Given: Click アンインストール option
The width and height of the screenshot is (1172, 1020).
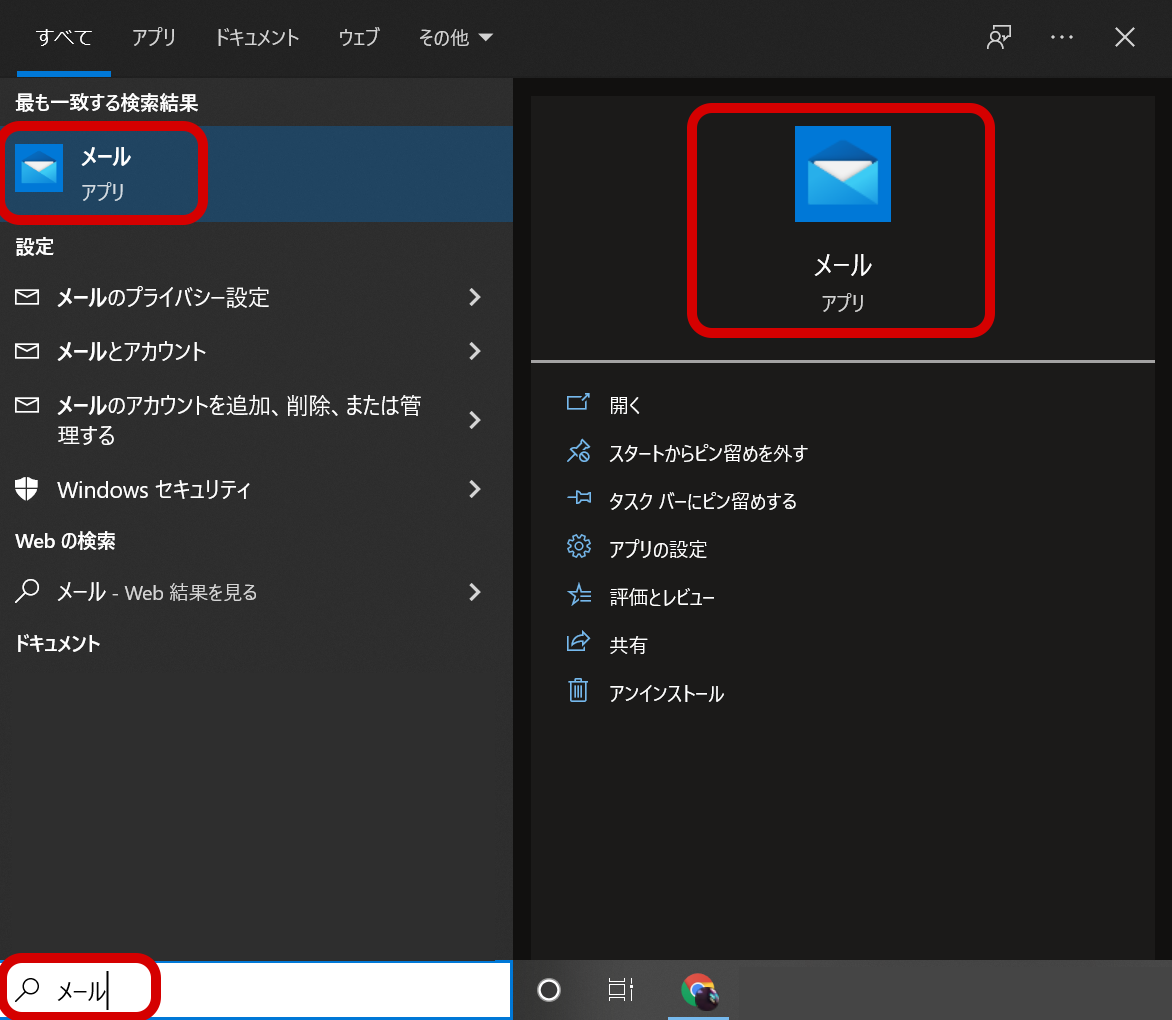Looking at the screenshot, I should [x=665, y=693].
